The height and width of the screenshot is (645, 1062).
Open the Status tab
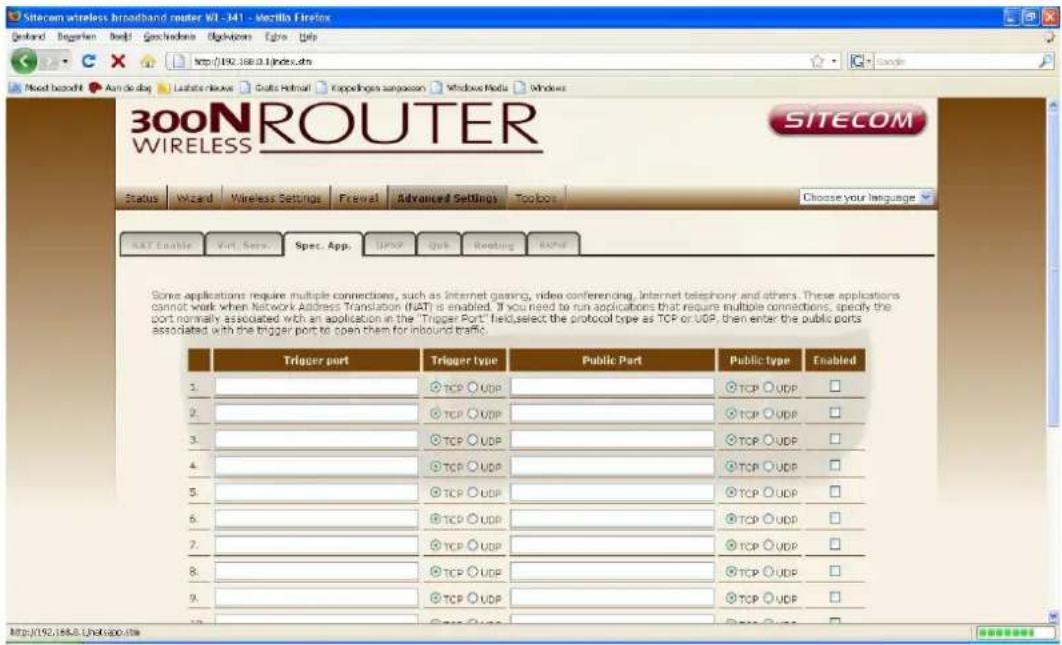(141, 199)
